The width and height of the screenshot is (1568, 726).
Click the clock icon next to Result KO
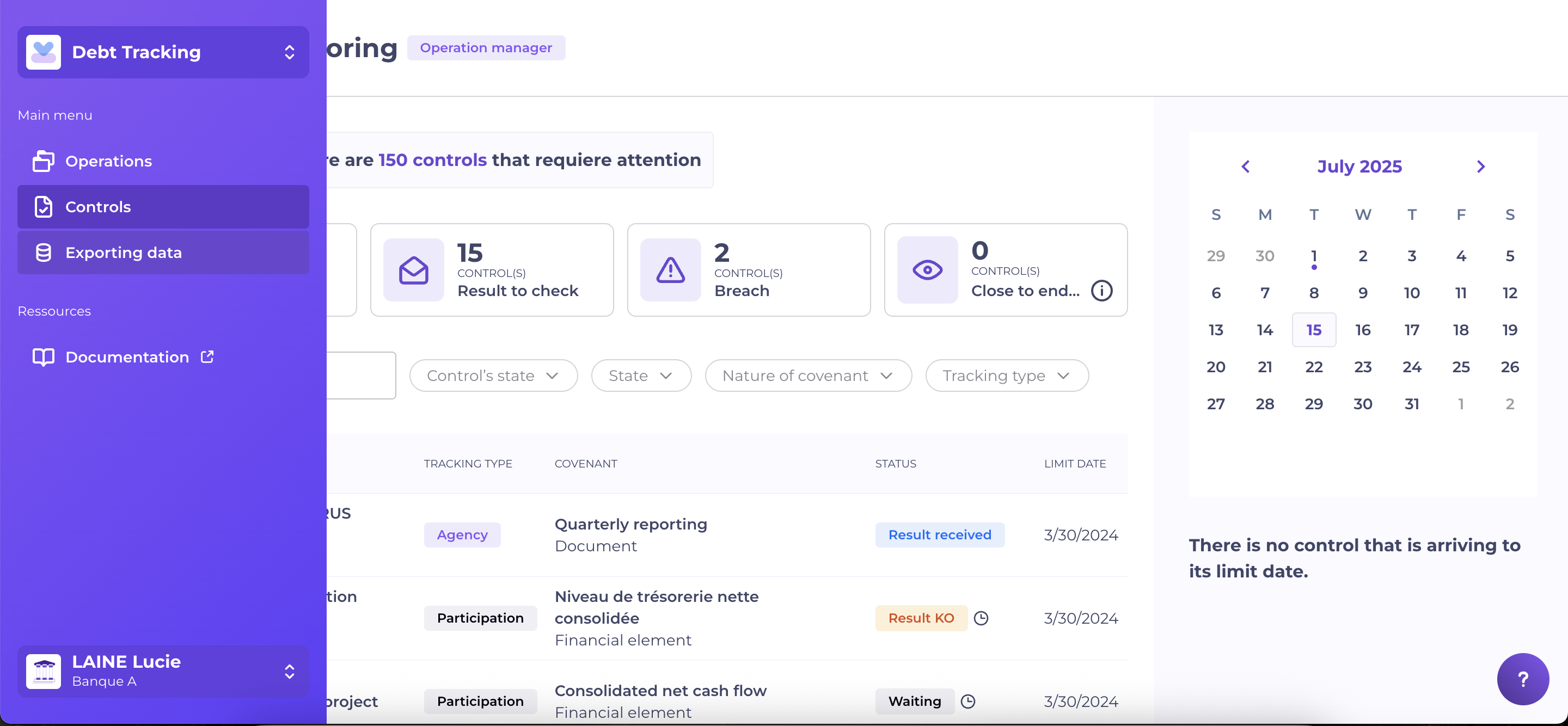coord(981,618)
